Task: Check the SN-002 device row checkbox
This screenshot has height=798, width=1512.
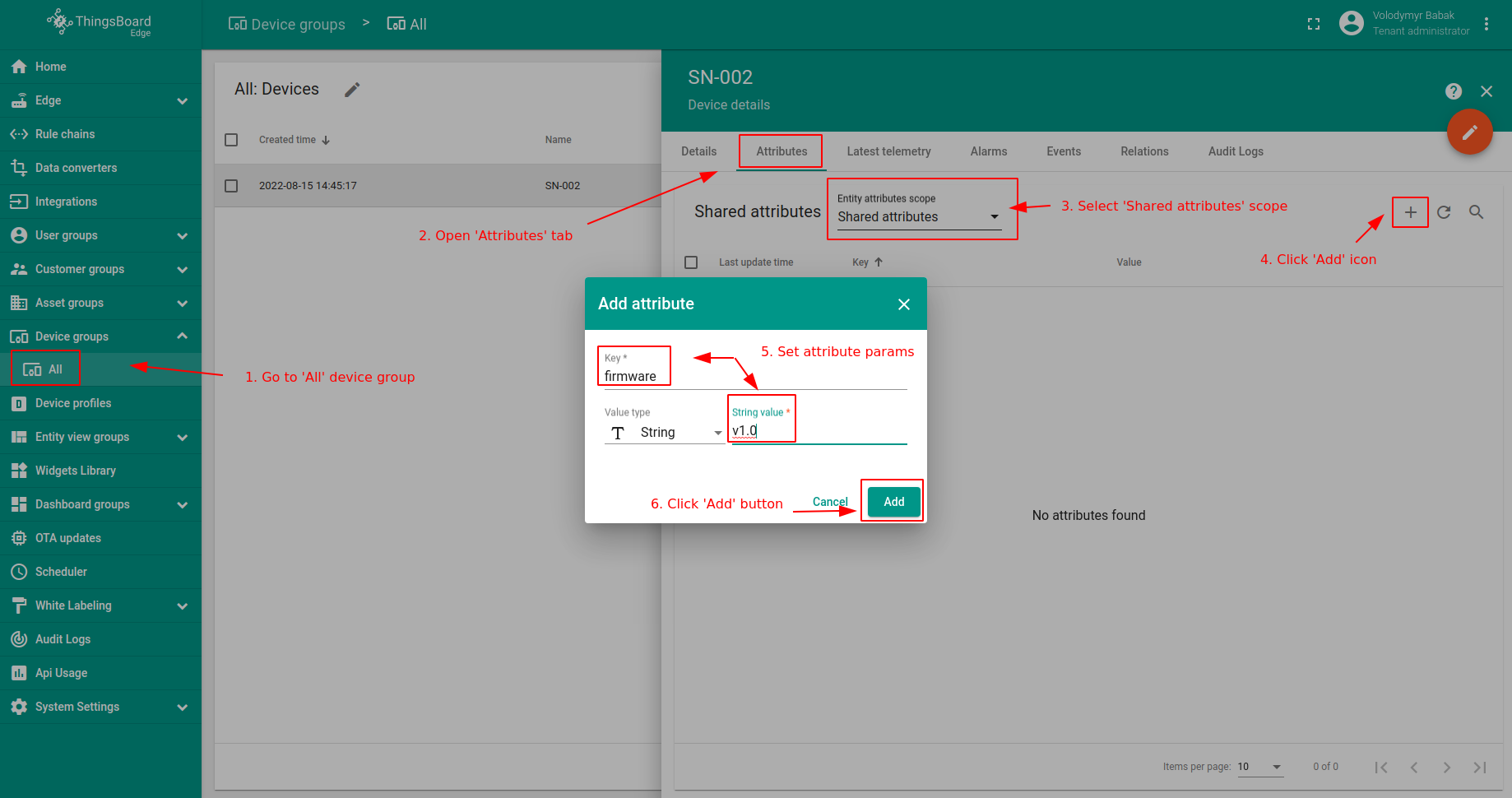Action: 231,186
